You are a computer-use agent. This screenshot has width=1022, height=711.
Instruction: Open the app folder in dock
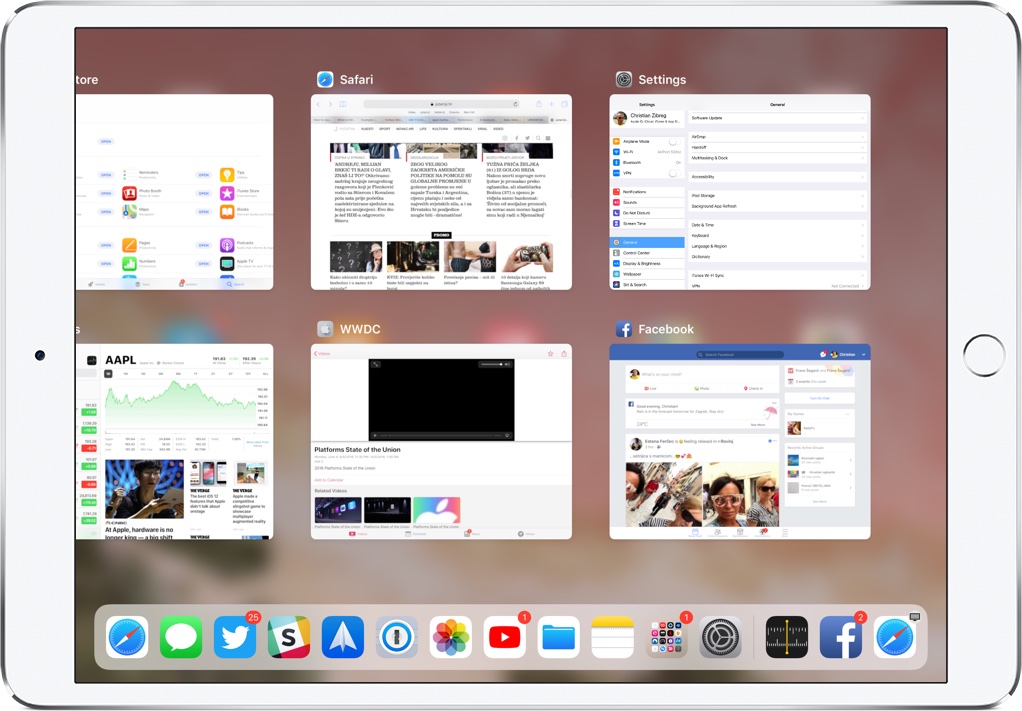point(667,637)
